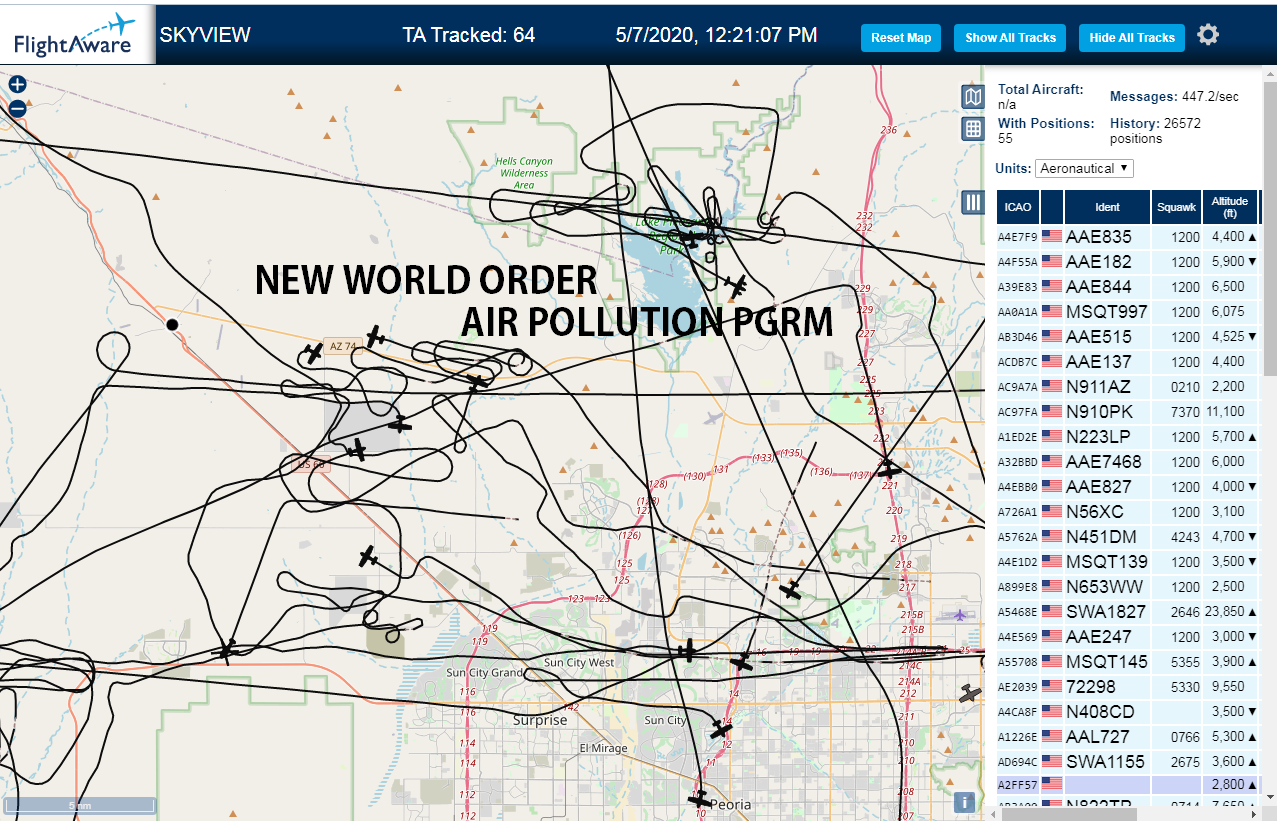Viewport: 1277px width, 821px height.
Task: Select aircraft row N408CD
Action: (1128, 712)
